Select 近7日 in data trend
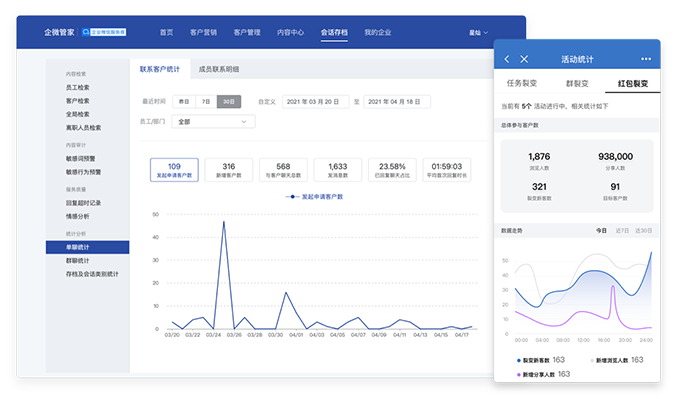 point(622,231)
